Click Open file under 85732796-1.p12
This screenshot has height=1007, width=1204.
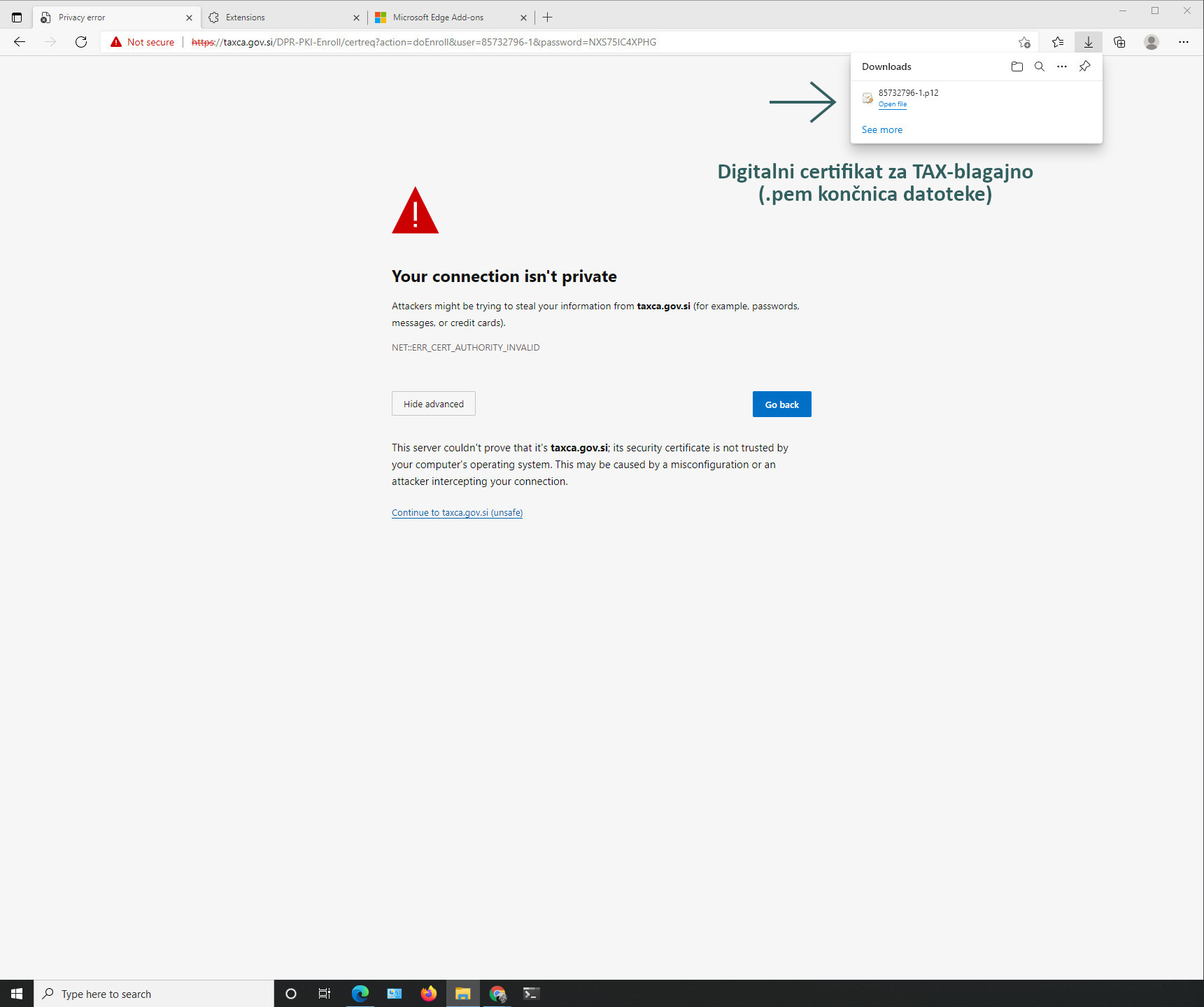893,104
